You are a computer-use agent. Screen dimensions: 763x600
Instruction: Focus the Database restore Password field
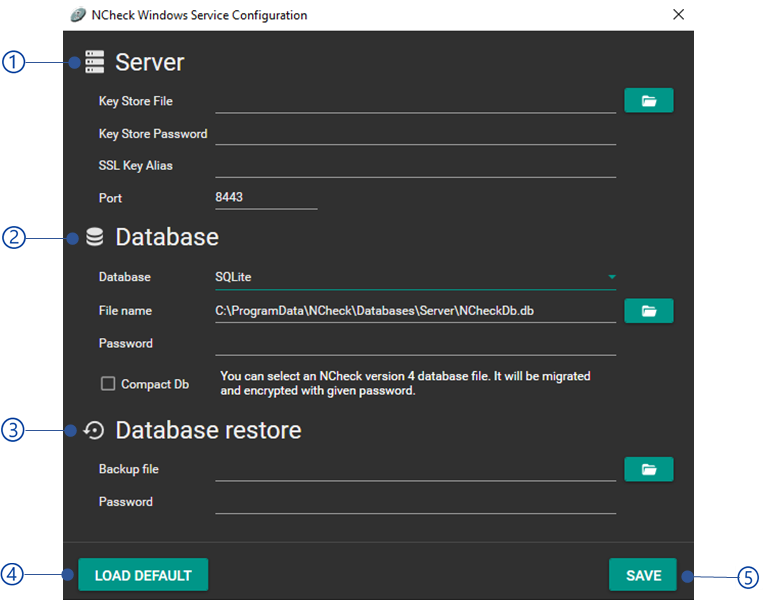pos(416,502)
